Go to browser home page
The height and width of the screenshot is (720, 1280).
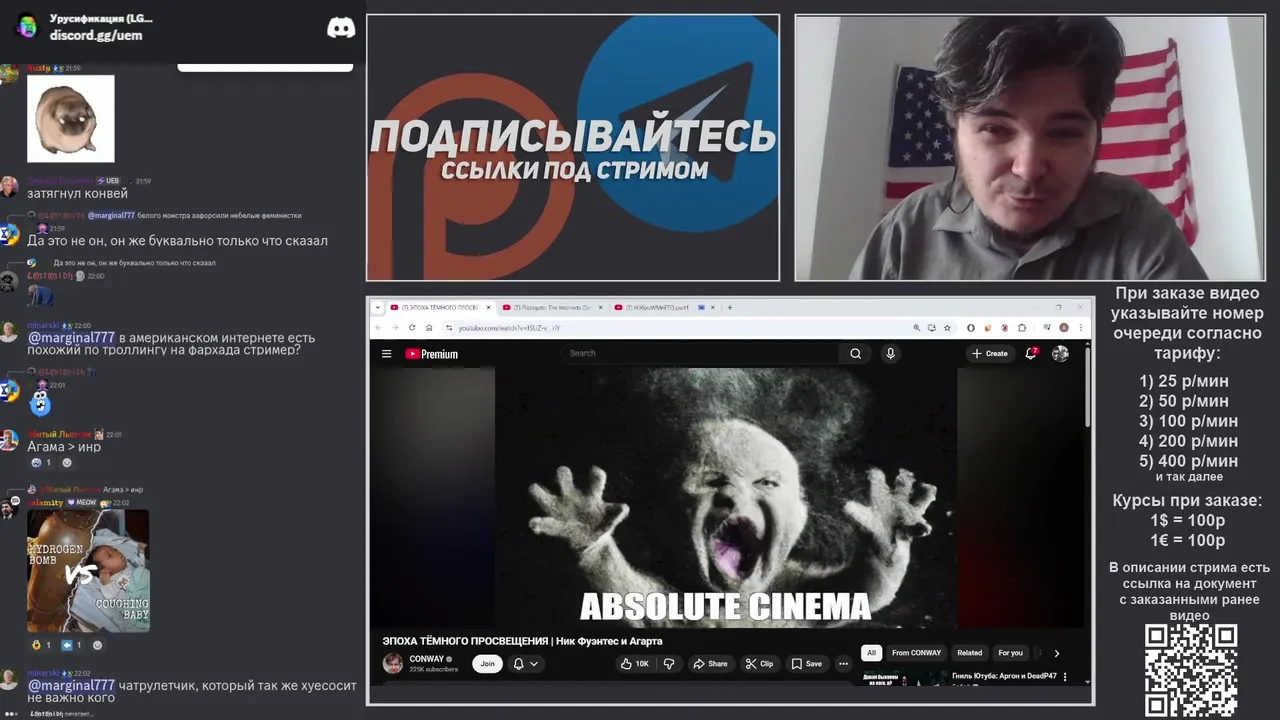tap(429, 327)
